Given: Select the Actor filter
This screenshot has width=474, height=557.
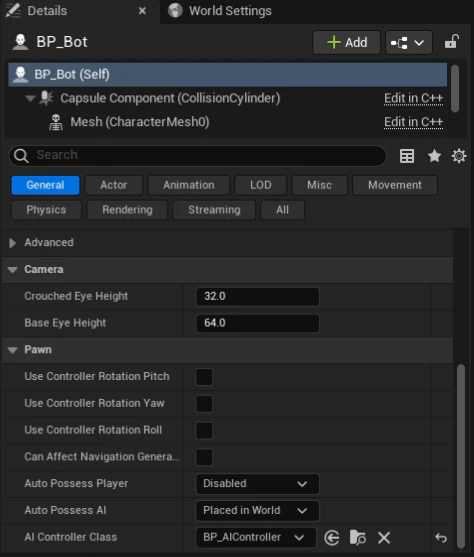Looking at the screenshot, I should (x=114, y=185).
